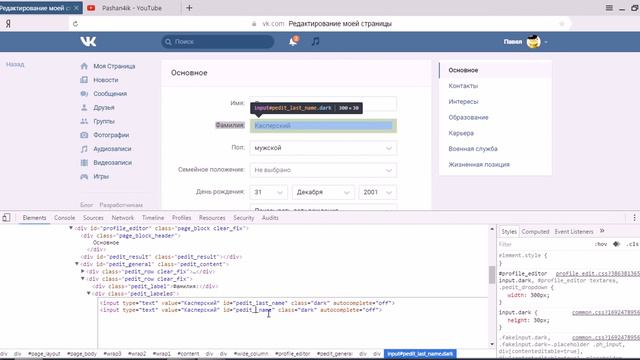The image size is (640, 360).
Task: Close the Редактирование моей страницы tab
Action: (x=76, y=8)
